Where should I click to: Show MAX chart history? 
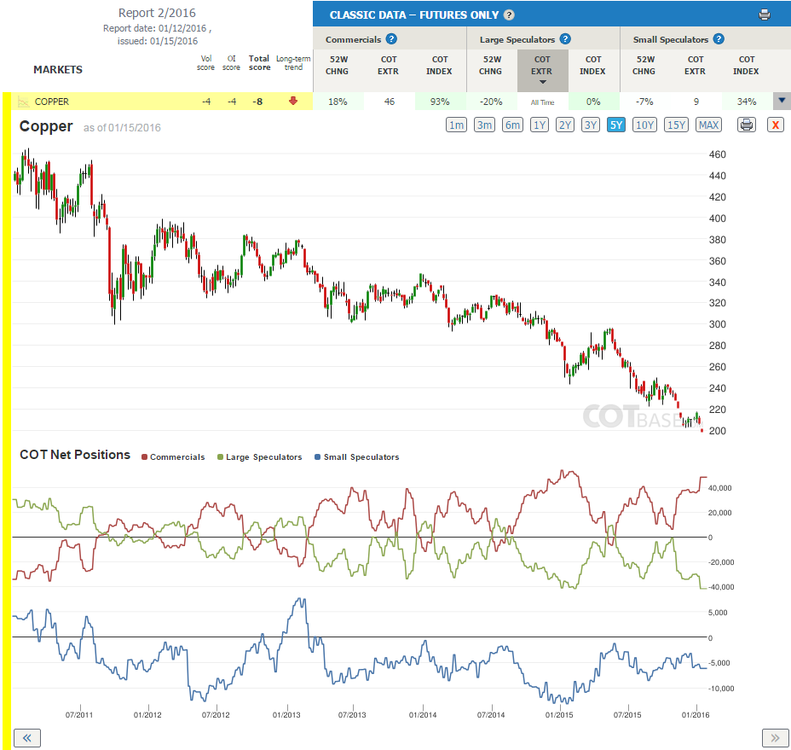[x=708, y=125]
